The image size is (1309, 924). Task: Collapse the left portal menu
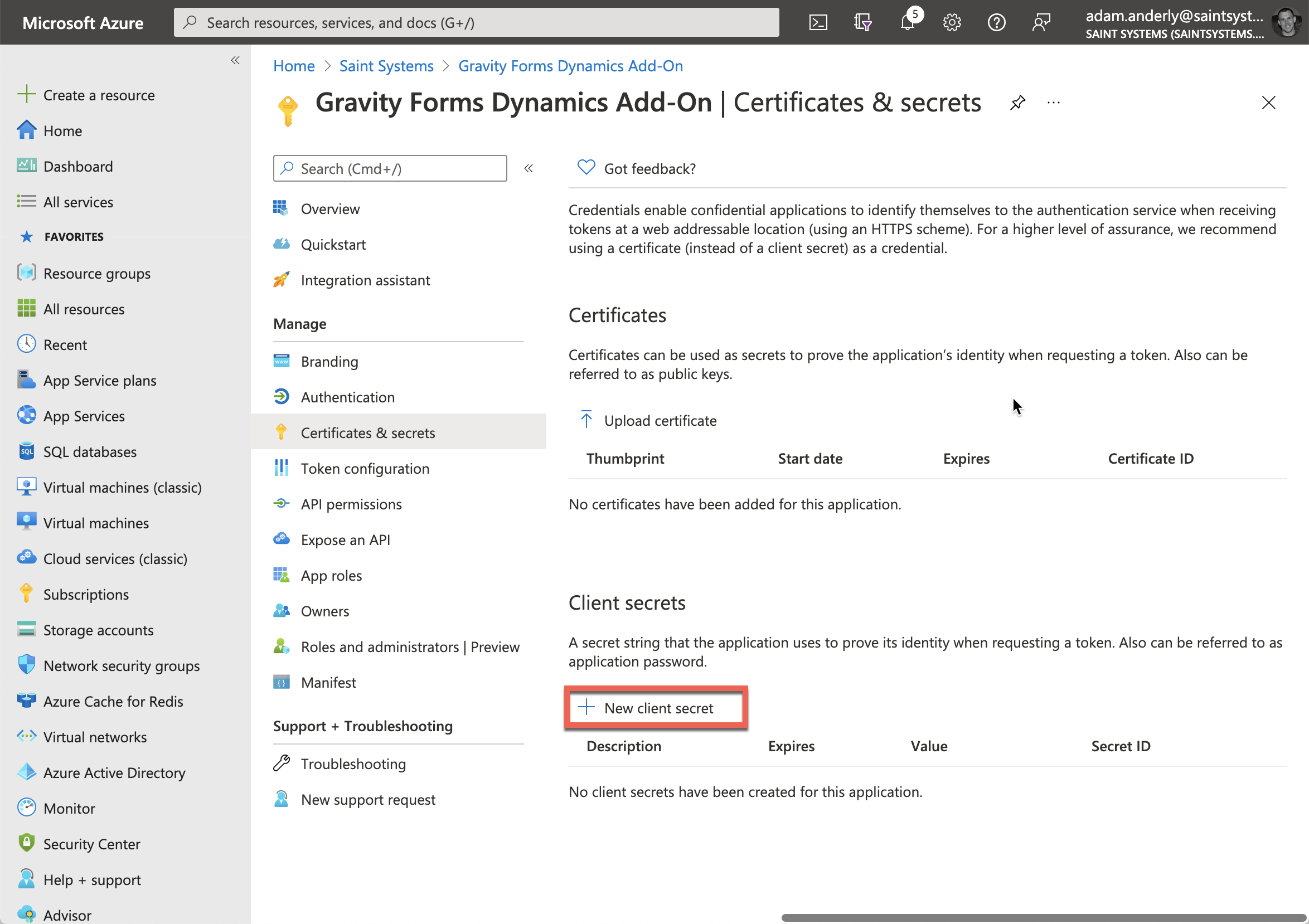click(235, 60)
